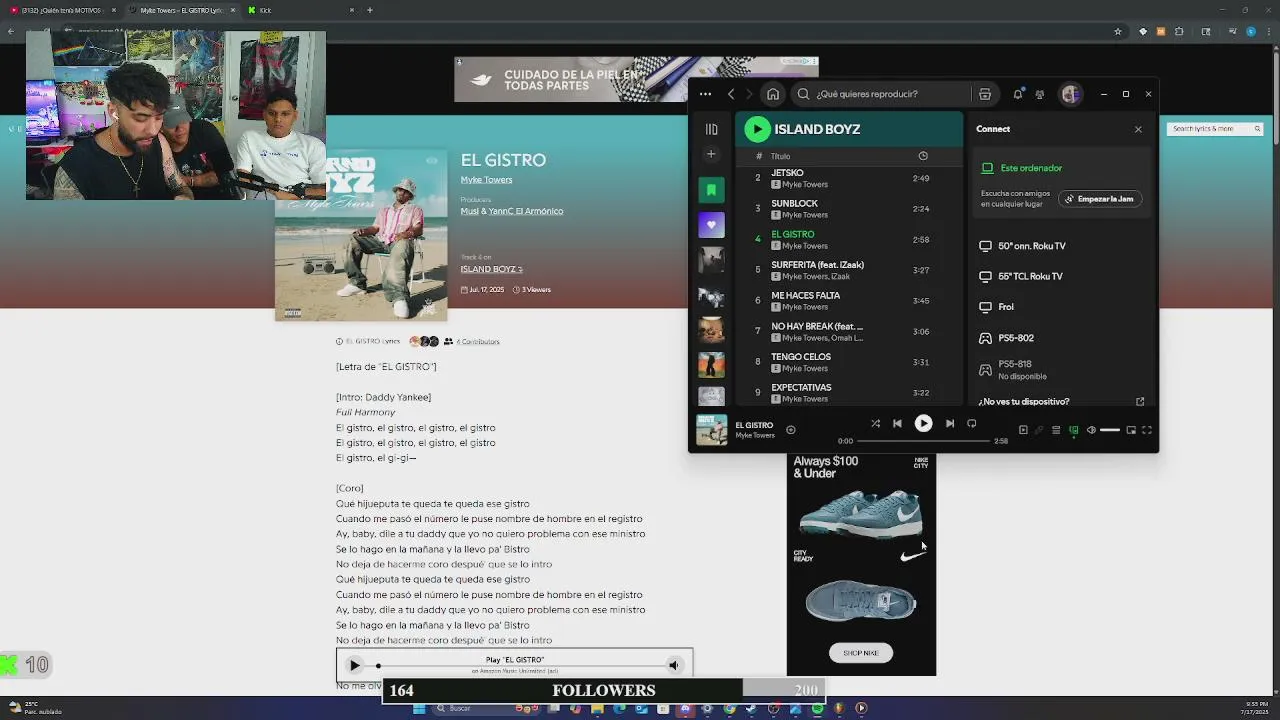1280x720 pixels.
Task: Toggle repeat in Spotify player
Action: [971, 424]
